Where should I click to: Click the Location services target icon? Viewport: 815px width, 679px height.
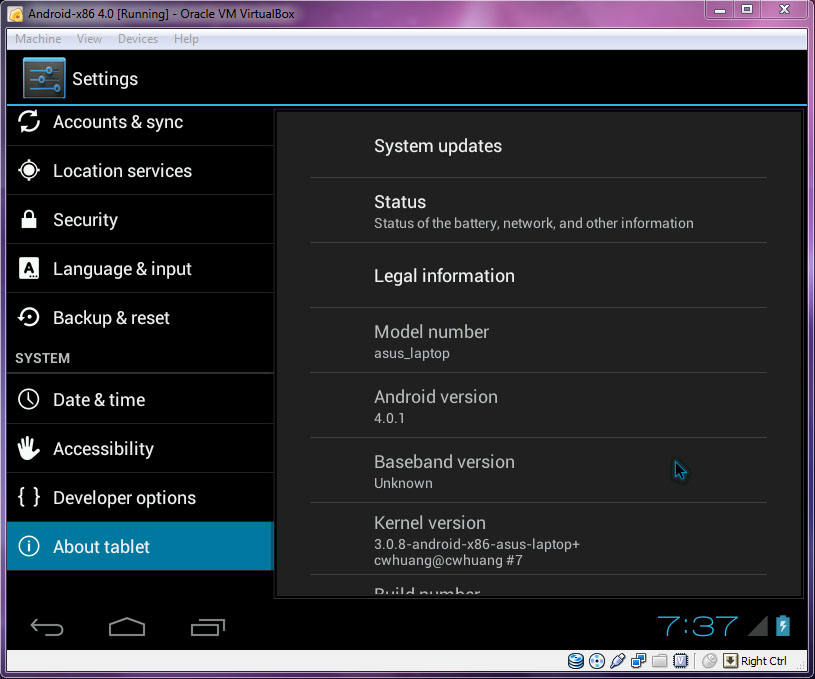click(29, 171)
